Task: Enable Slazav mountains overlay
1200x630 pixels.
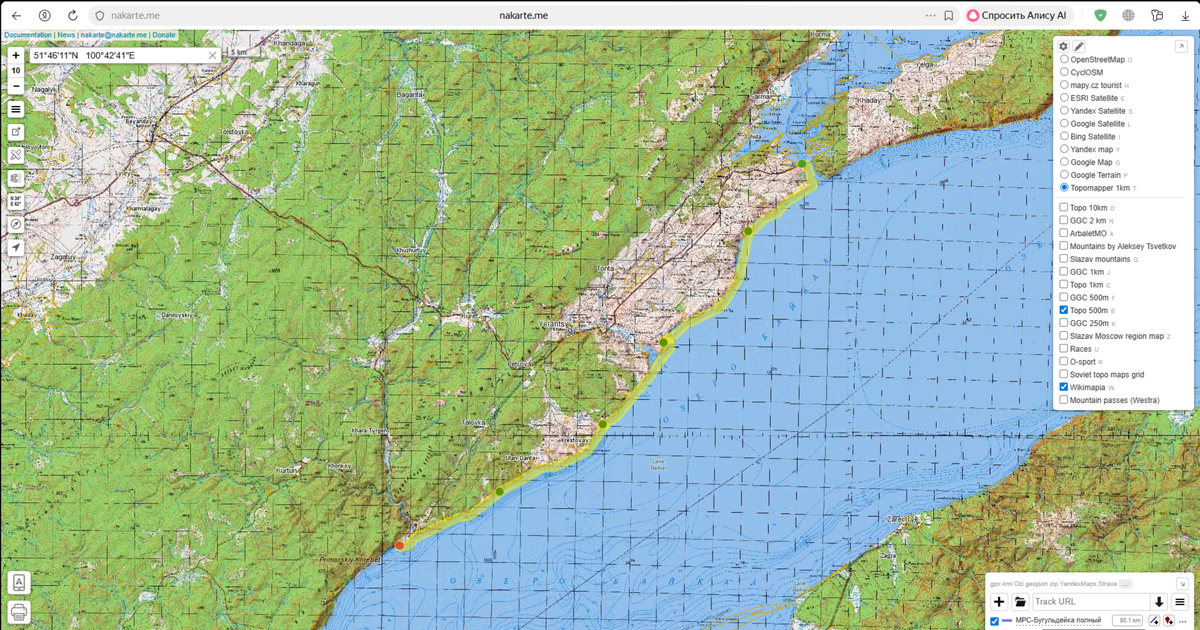Action: pyautogui.click(x=1064, y=259)
